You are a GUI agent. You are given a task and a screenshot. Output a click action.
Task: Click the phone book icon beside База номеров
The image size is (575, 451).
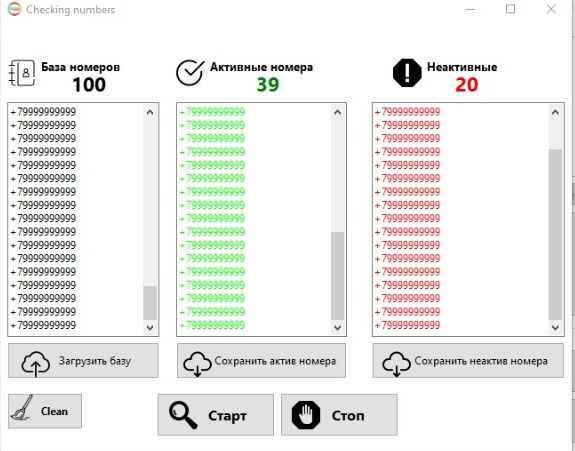point(22,73)
